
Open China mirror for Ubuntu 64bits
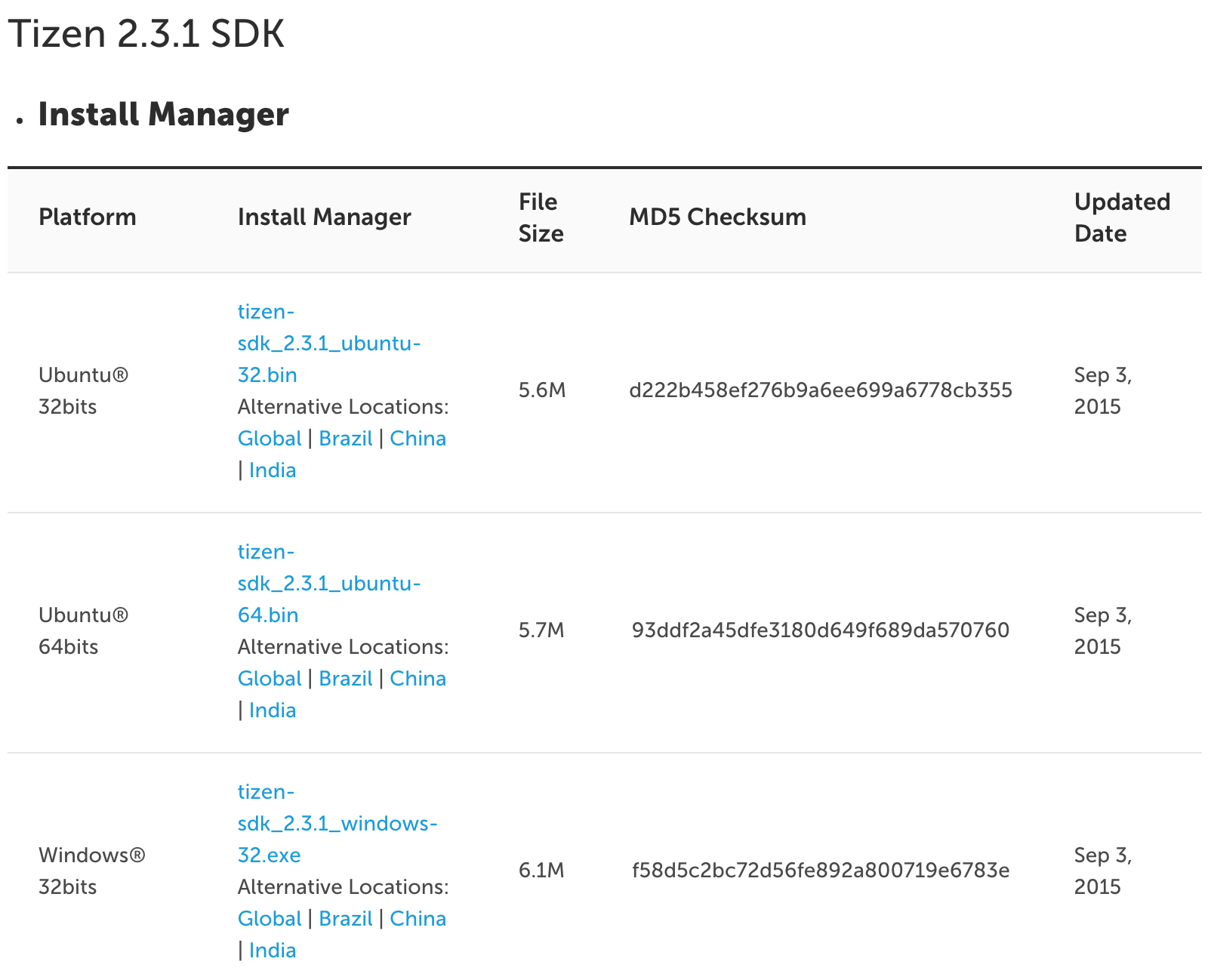(x=418, y=679)
